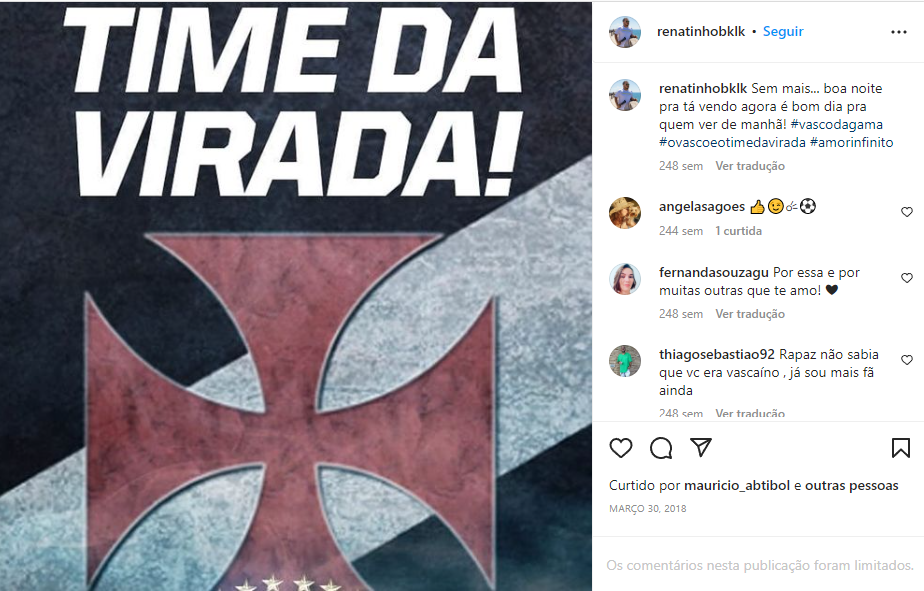Save post with the bookmark icon

click(900, 448)
